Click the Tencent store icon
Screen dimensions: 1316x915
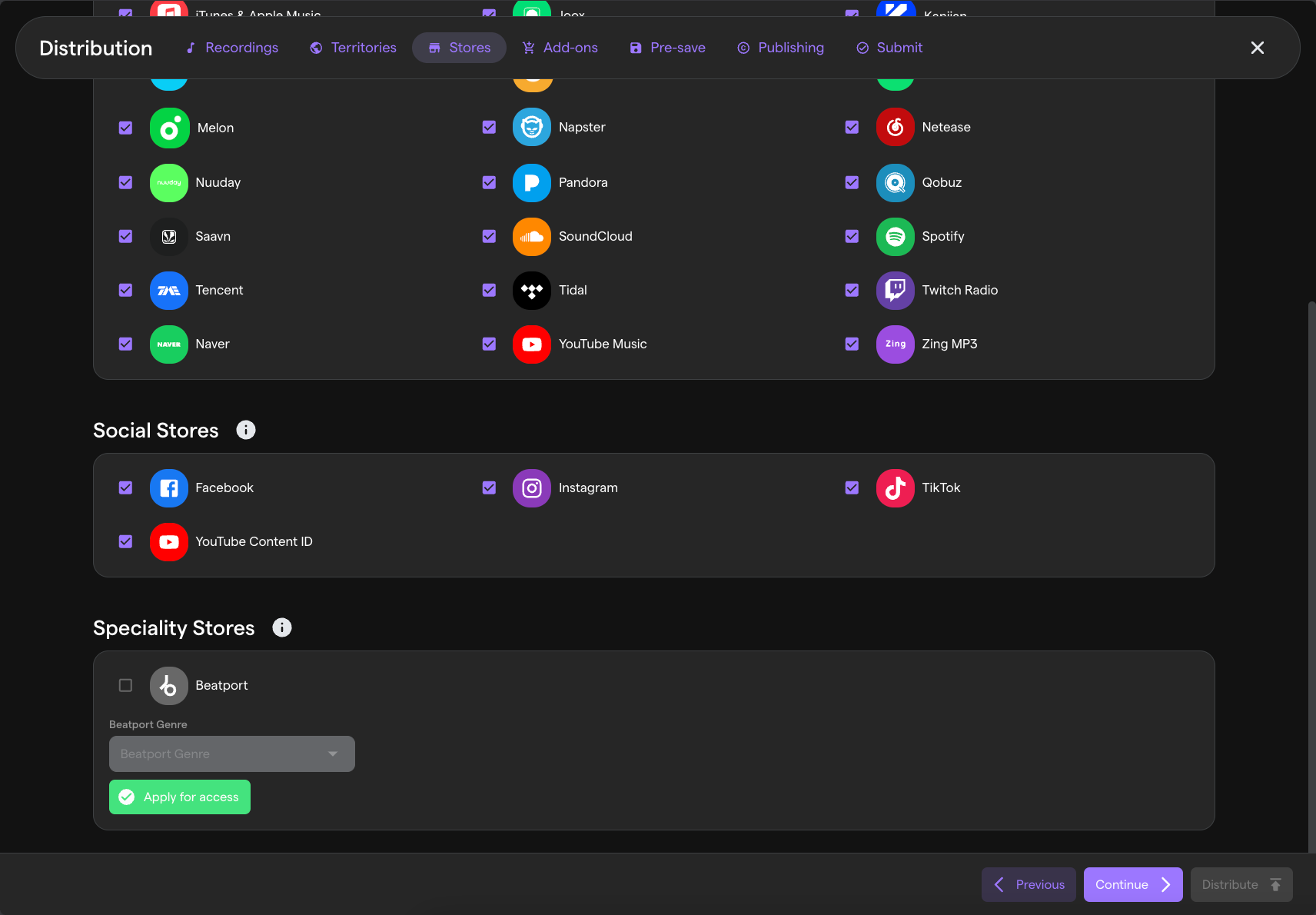[169, 291]
